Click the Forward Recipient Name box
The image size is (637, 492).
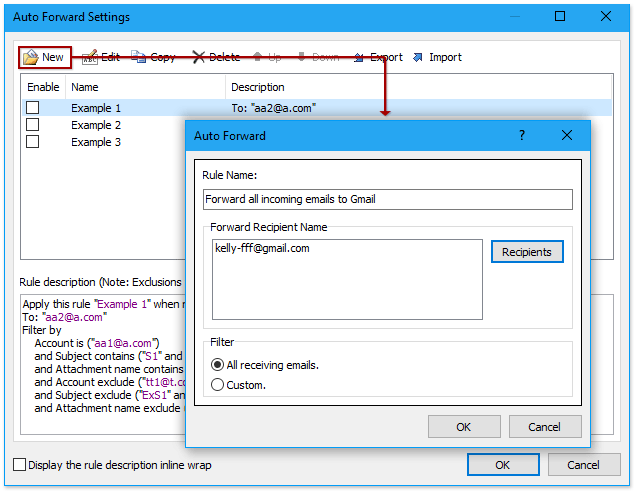pos(347,278)
